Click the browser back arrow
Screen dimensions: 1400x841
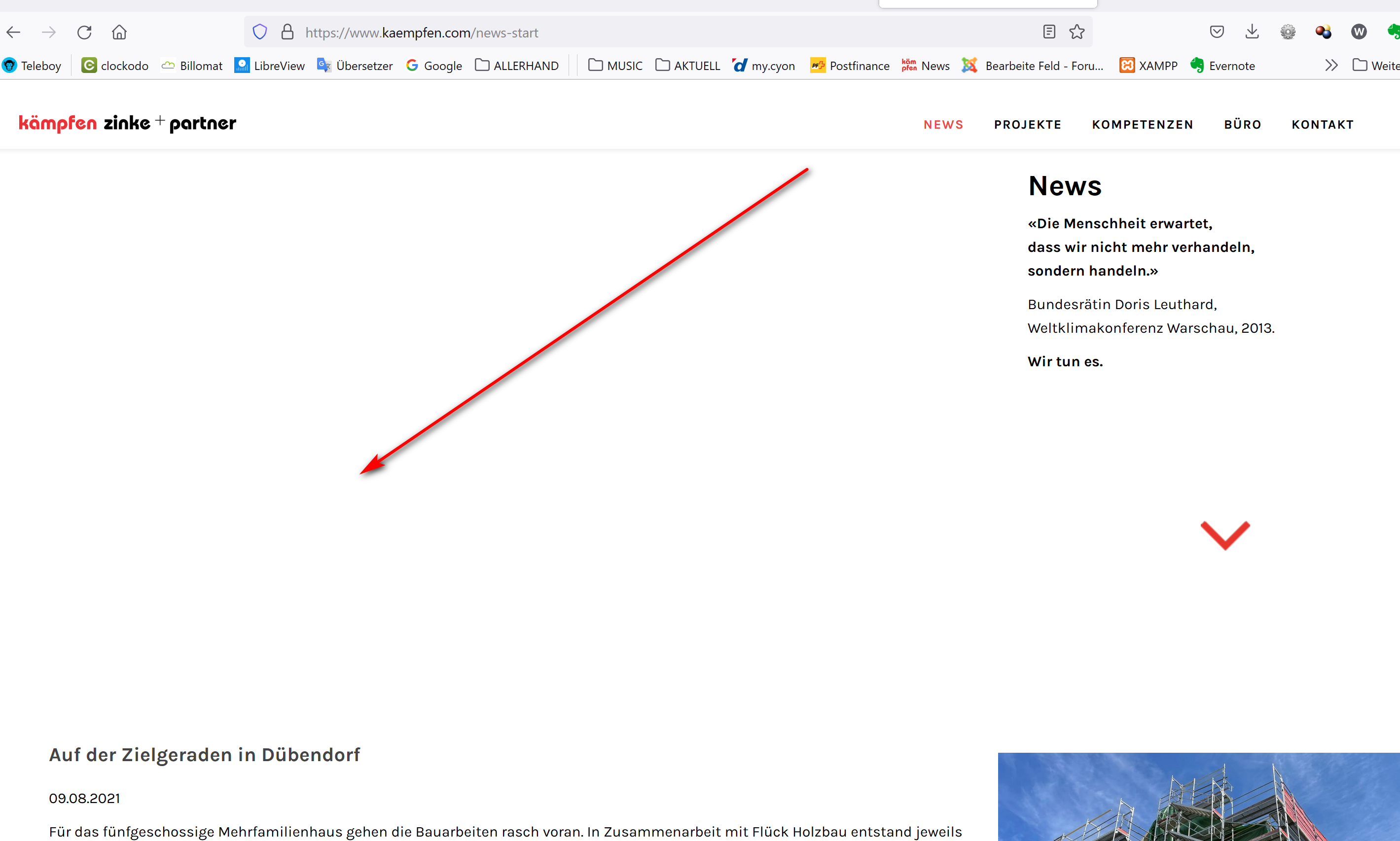(x=14, y=33)
